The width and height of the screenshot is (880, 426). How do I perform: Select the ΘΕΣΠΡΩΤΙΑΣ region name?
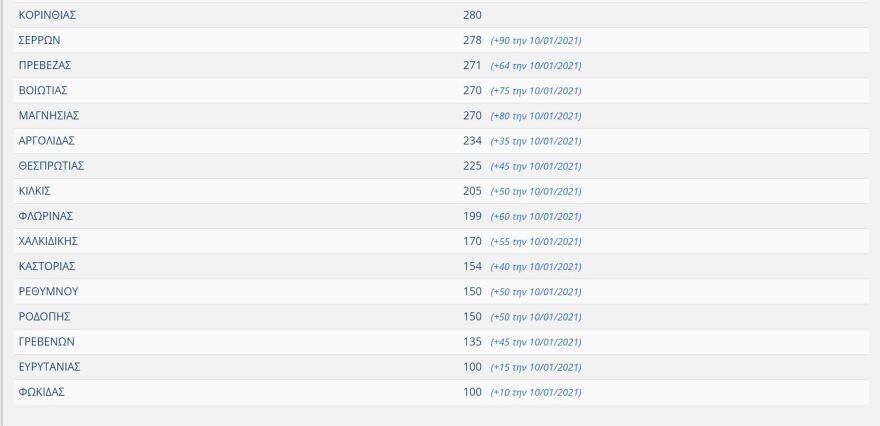click(51, 165)
